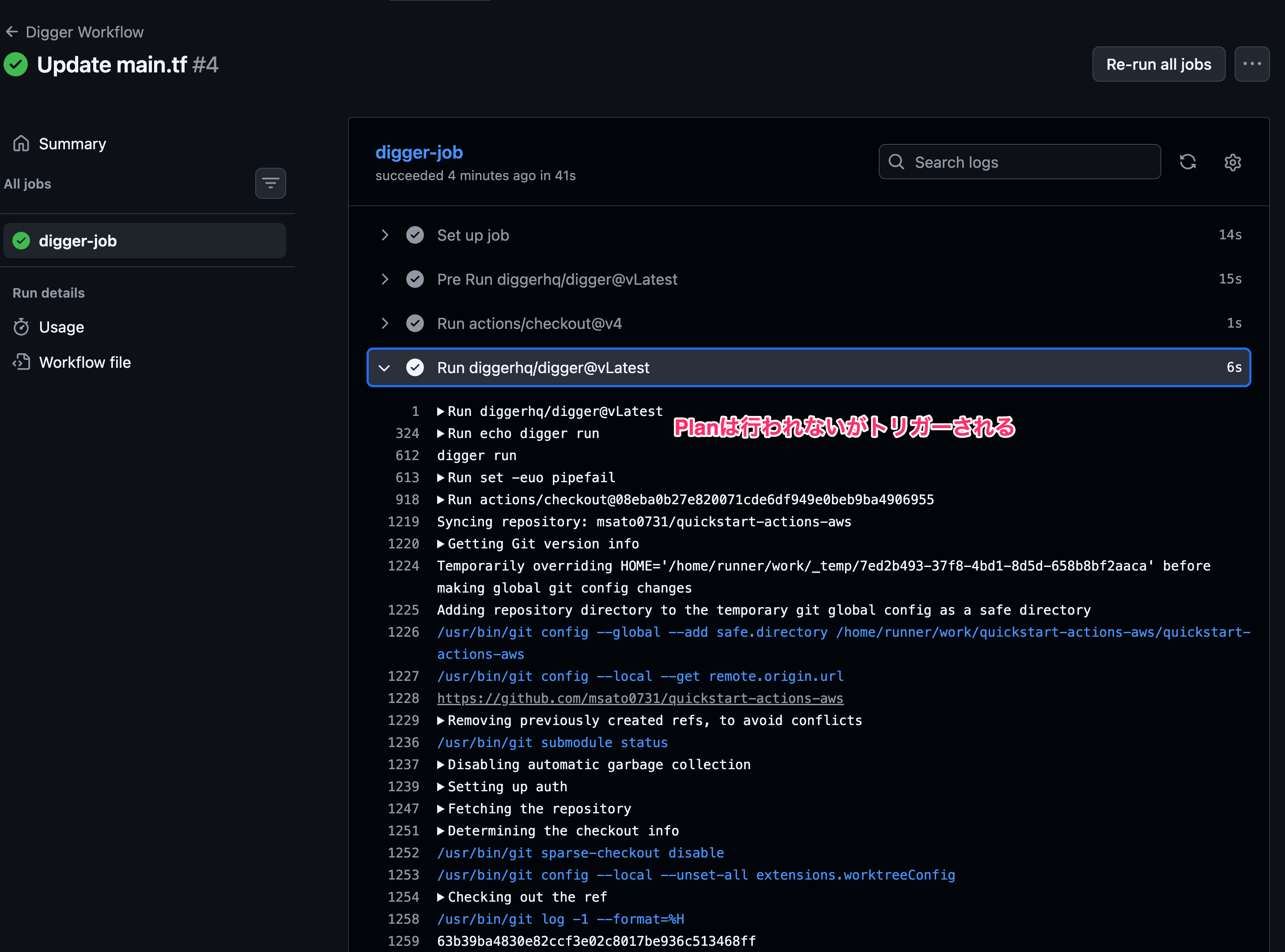Click the home icon beside Summary

[21, 143]
